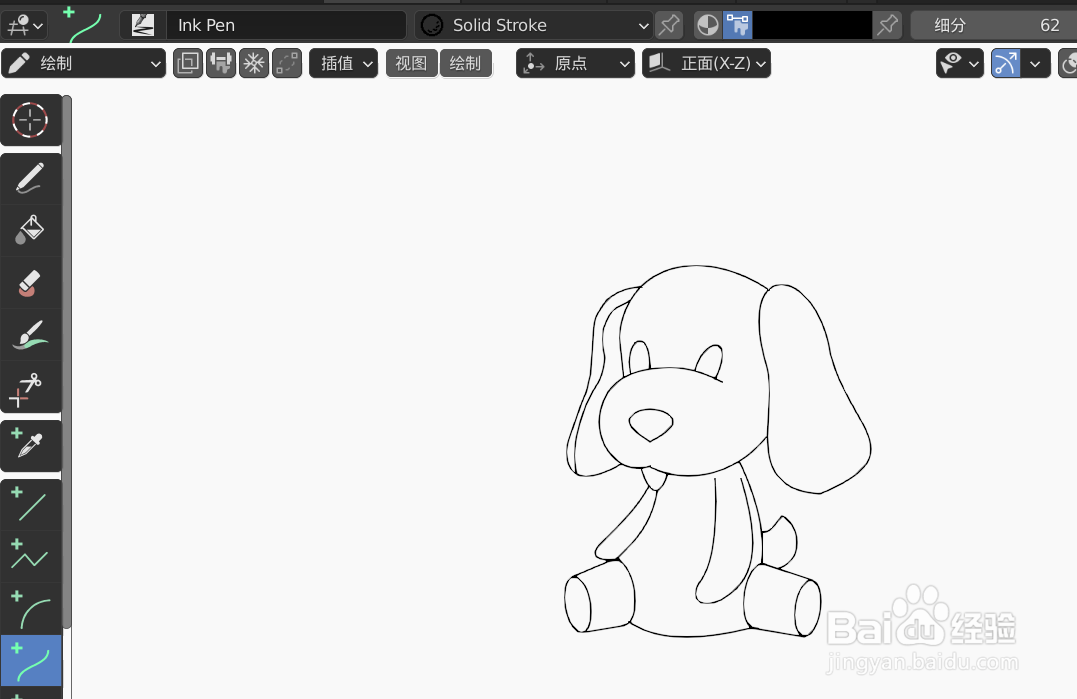Screen dimensions: 1077x699
Task: Open the 绘制 mode dropdown
Action: tap(84, 63)
